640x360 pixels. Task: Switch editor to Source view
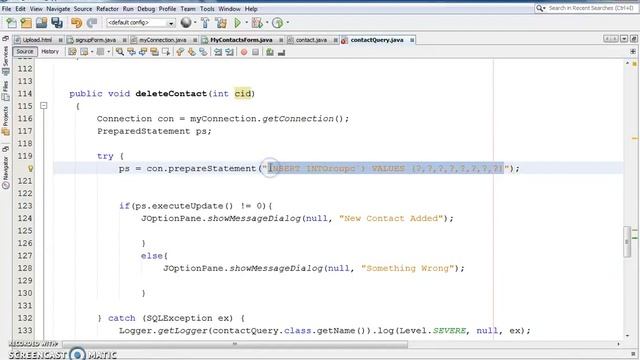[x=25, y=51]
